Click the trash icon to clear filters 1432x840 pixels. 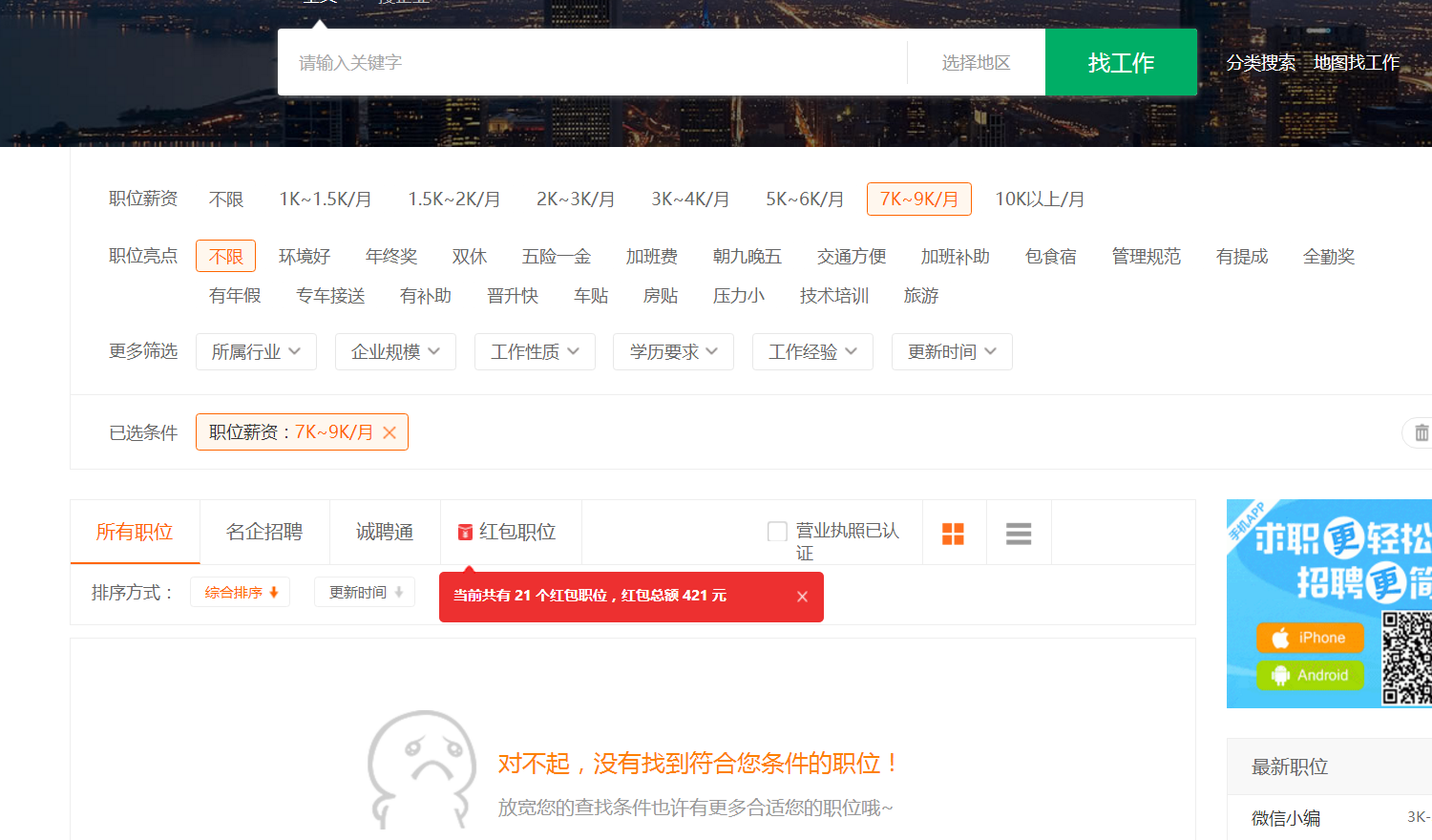coord(1421,432)
